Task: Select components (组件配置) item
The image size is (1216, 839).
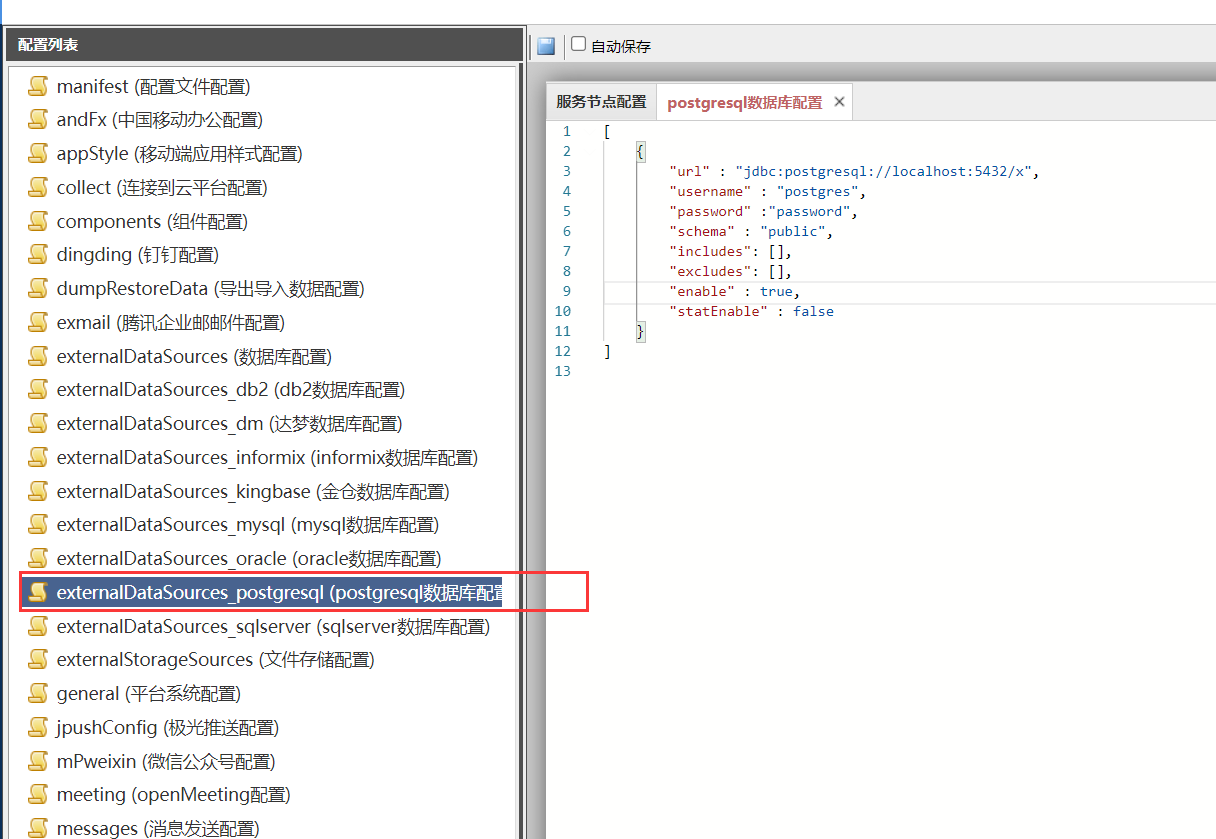Action: tap(152, 222)
